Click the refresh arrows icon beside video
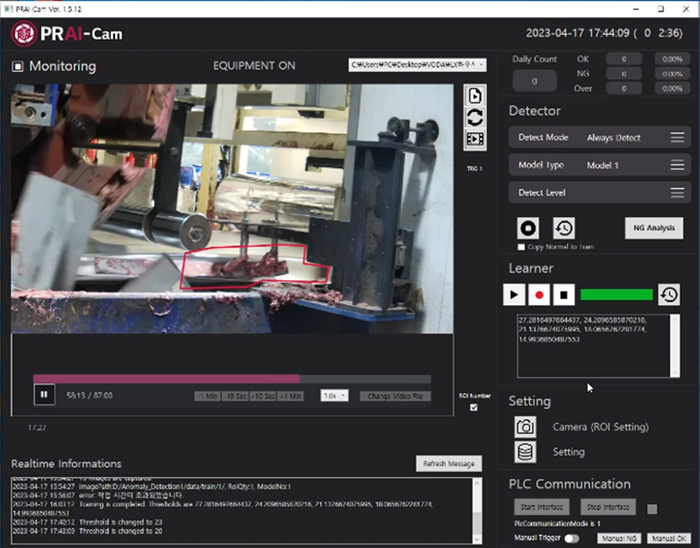700x548 pixels. pyautogui.click(x=475, y=117)
